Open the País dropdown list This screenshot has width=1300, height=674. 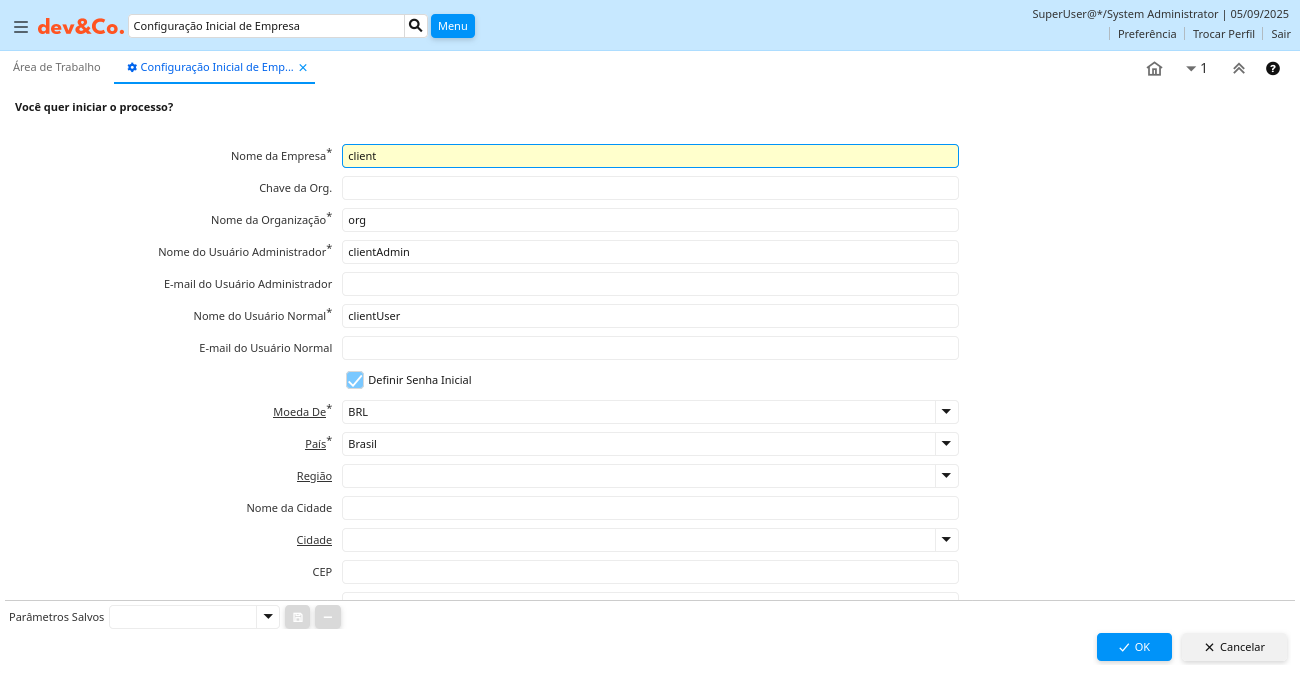(x=945, y=444)
